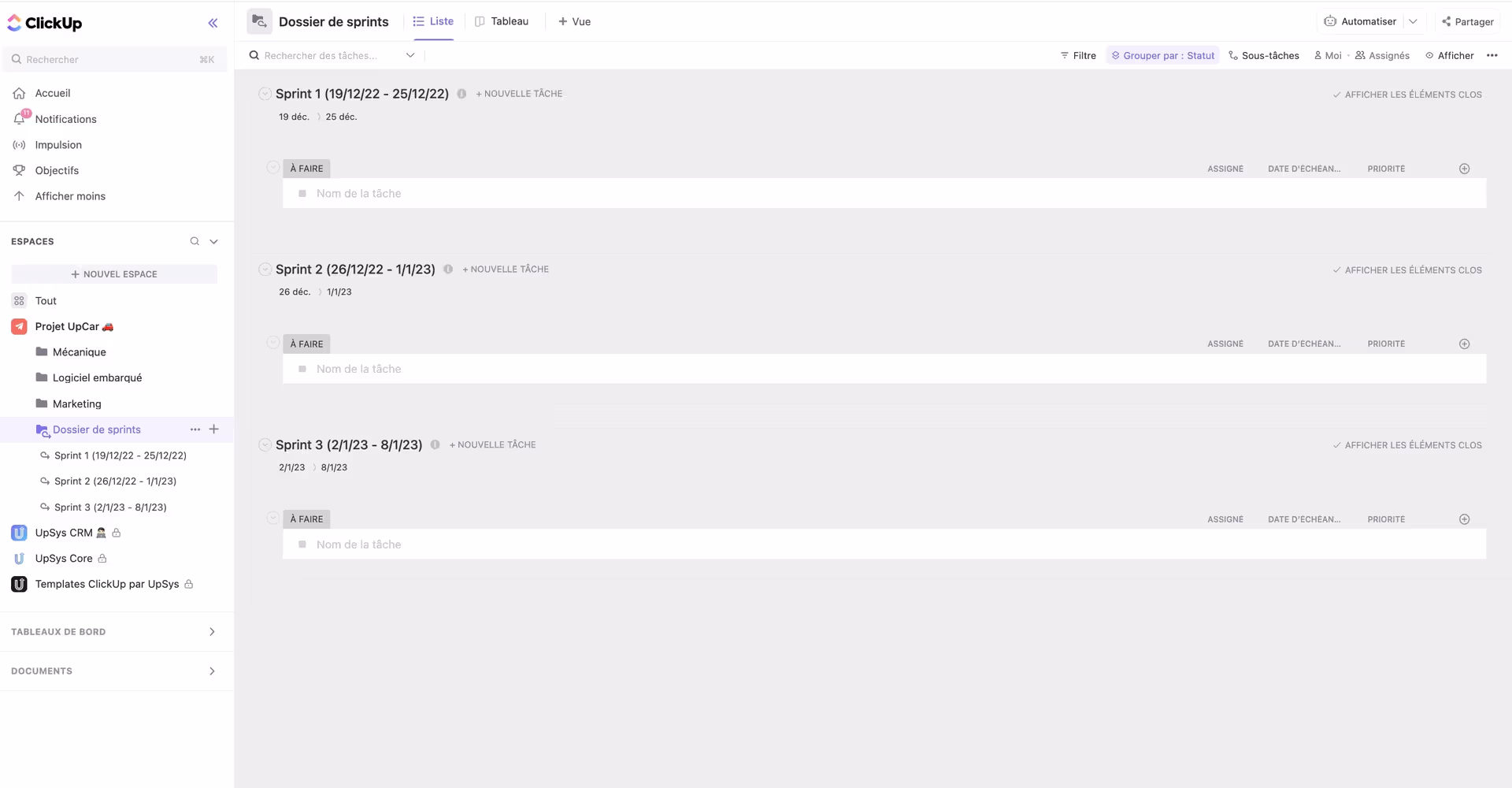Select the Liste view tab
This screenshot has height=788, width=1512.
433,21
